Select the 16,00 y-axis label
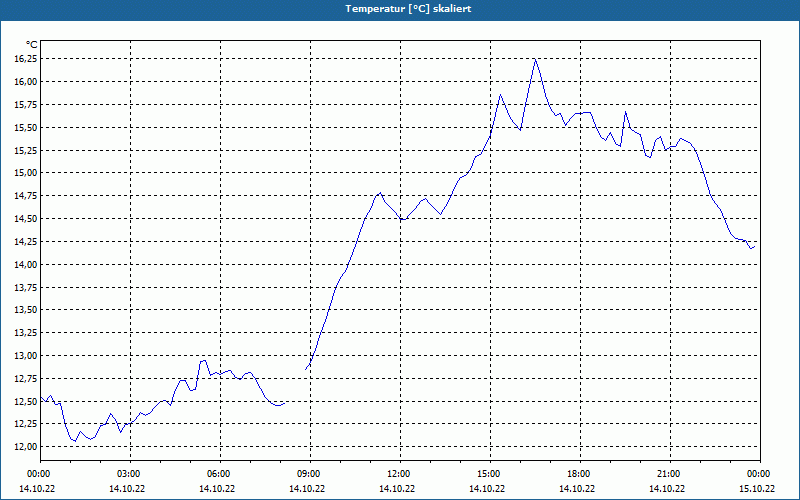 (26, 82)
